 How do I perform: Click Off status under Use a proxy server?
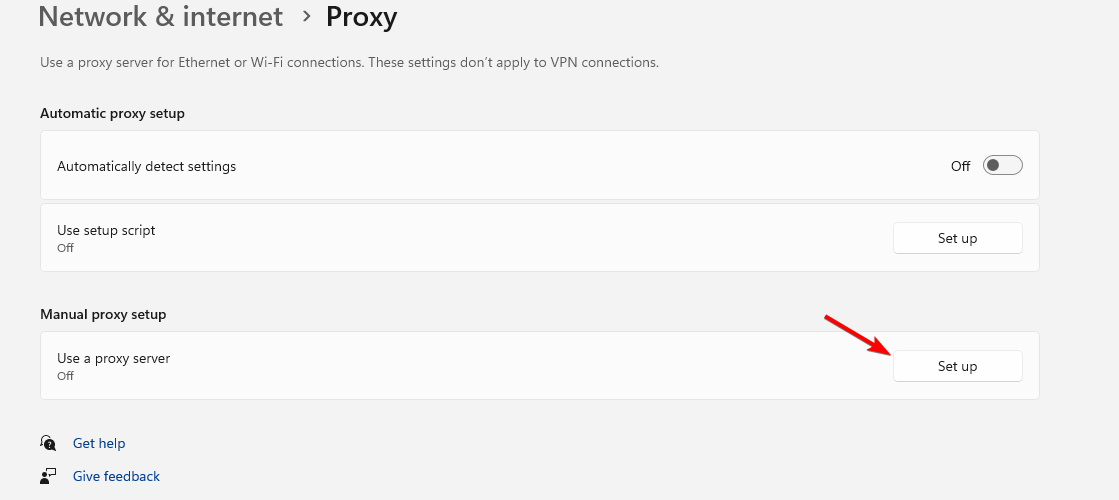click(65, 376)
